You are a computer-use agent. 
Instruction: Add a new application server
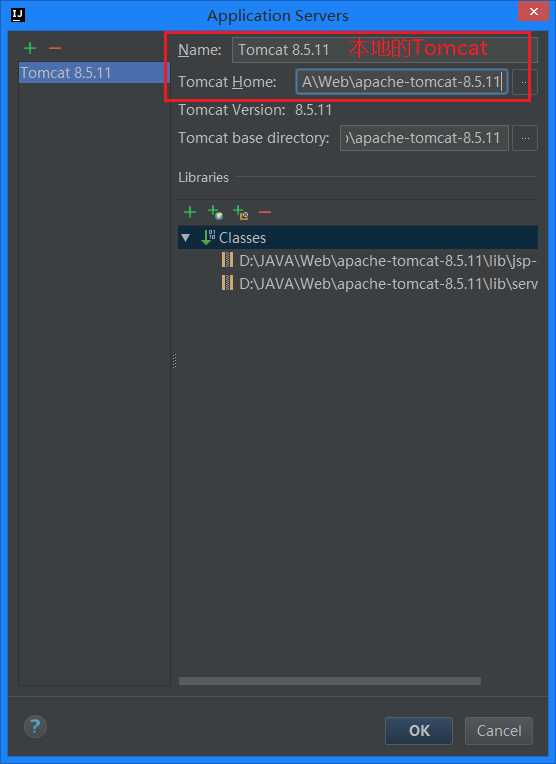click(x=30, y=48)
